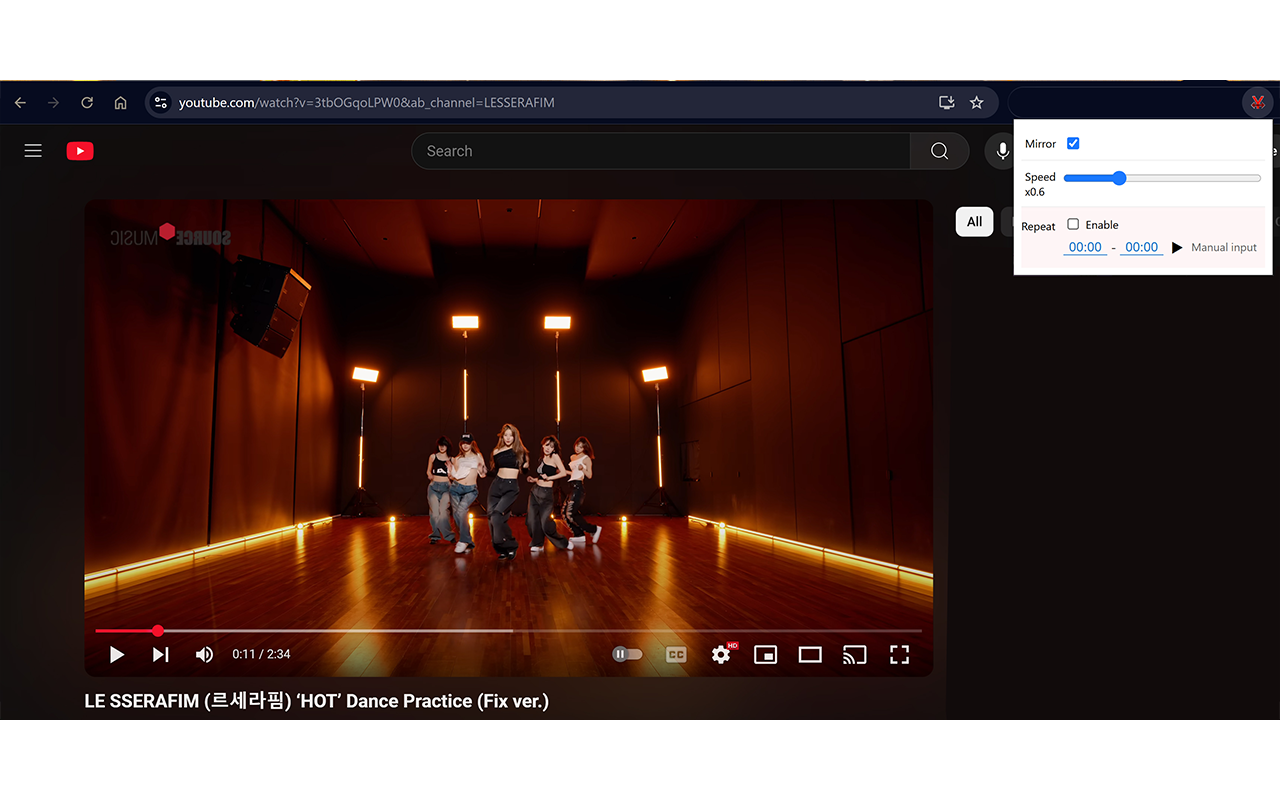Image resolution: width=1280 pixels, height=800 pixels.
Task: Click the video progress bar
Action: (x=508, y=631)
